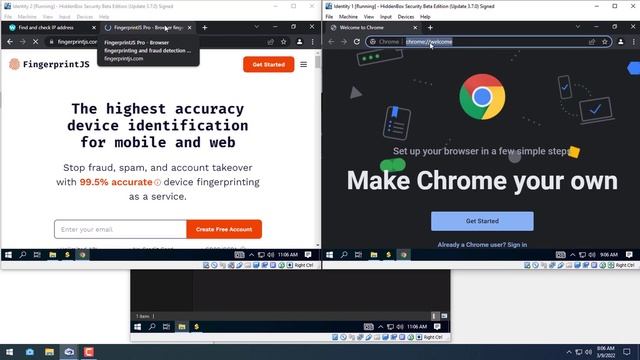
Task: Switch to large icons view in bottom VM window
Action: 444,316
